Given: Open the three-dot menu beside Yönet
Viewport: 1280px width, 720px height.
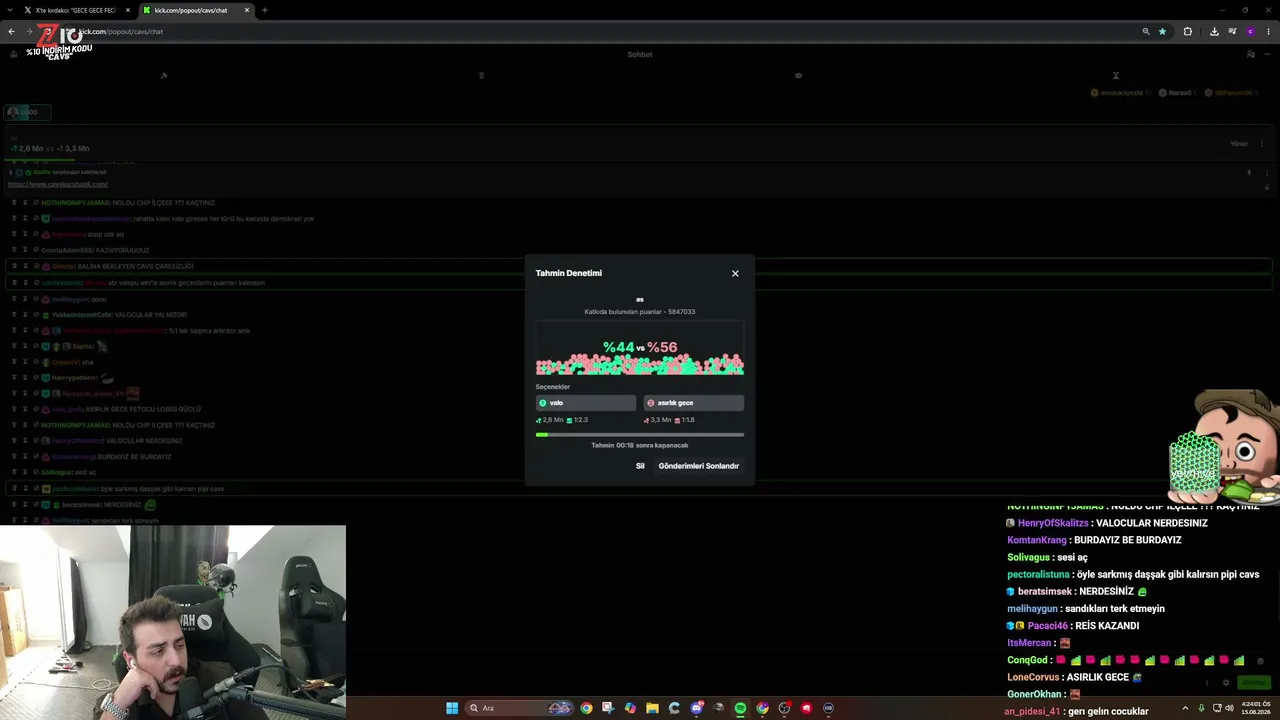Looking at the screenshot, I should [x=1264, y=144].
